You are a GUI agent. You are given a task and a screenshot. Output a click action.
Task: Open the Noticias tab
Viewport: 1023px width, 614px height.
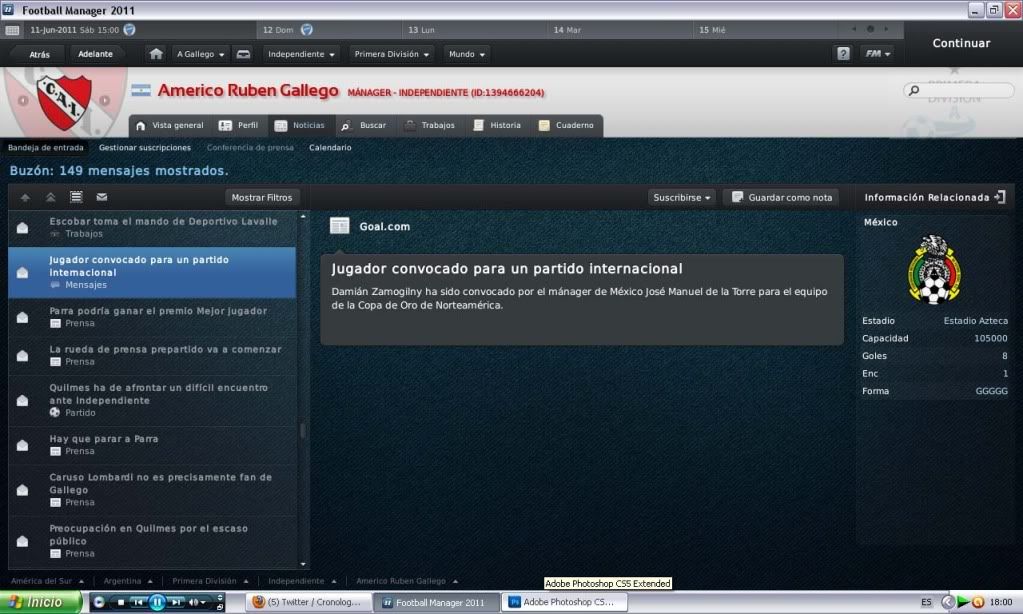click(x=300, y=125)
